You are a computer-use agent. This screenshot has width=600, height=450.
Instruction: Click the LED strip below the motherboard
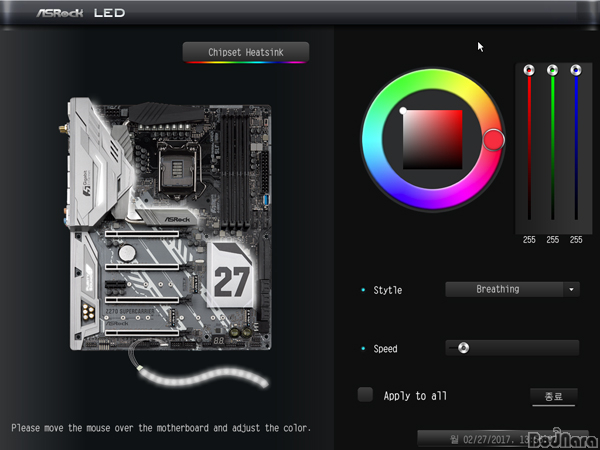(x=203, y=377)
